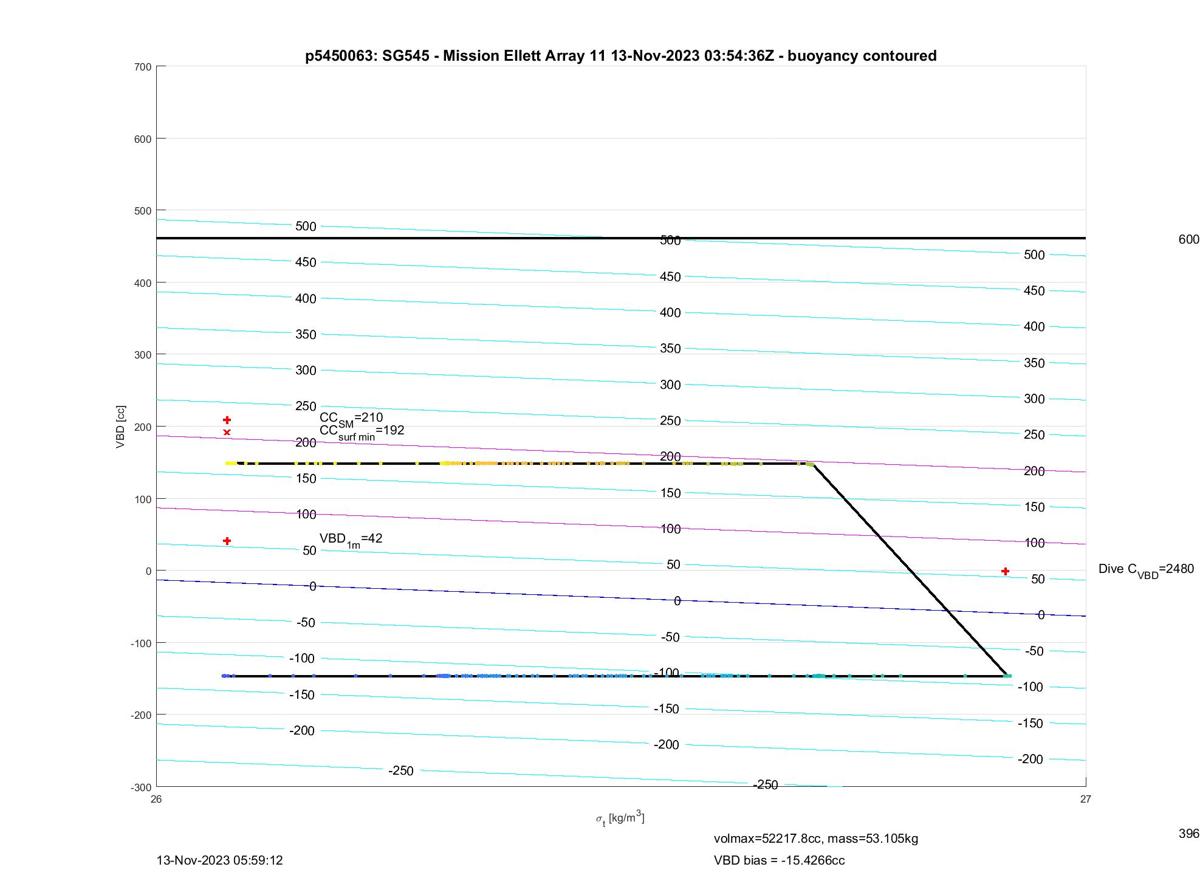Click the diagonal black line segment
This screenshot has height=885, width=1200.
click(x=909, y=570)
